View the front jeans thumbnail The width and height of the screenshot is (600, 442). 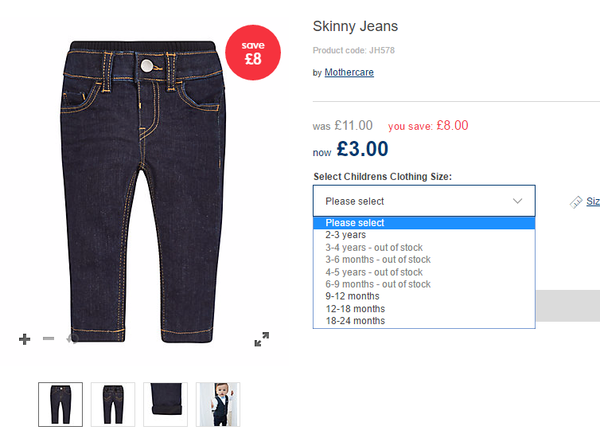pyautogui.click(x=60, y=404)
